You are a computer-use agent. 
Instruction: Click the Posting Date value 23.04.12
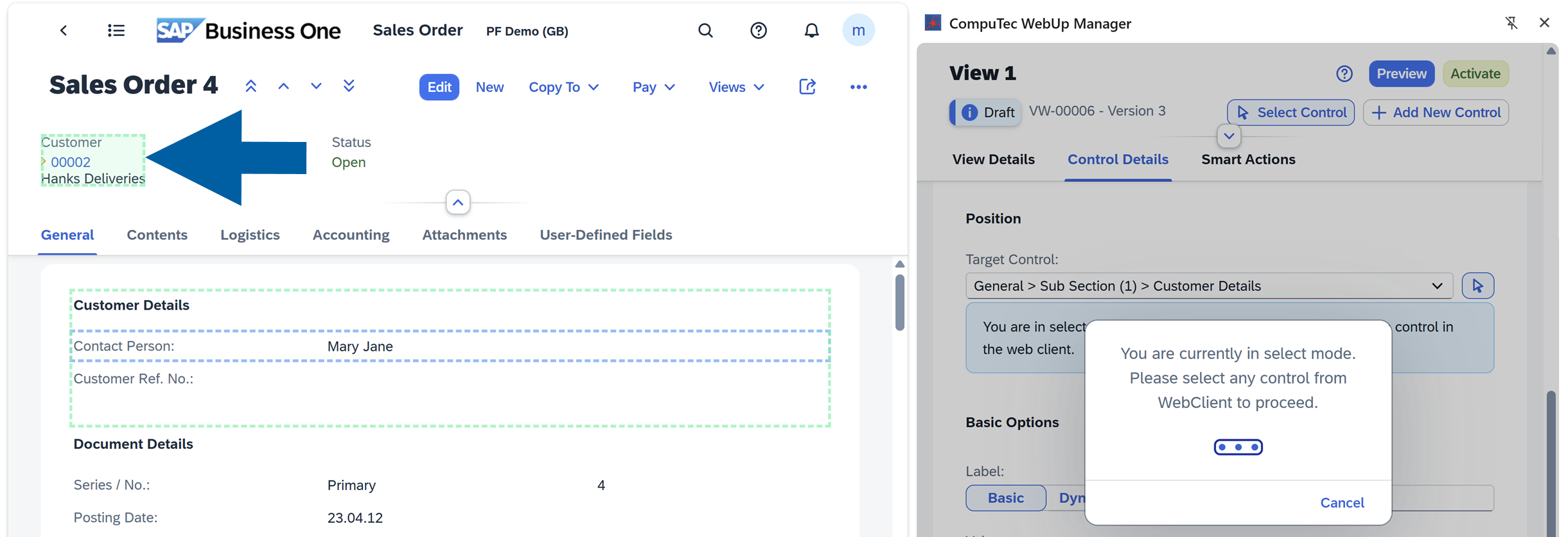(x=355, y=518)
